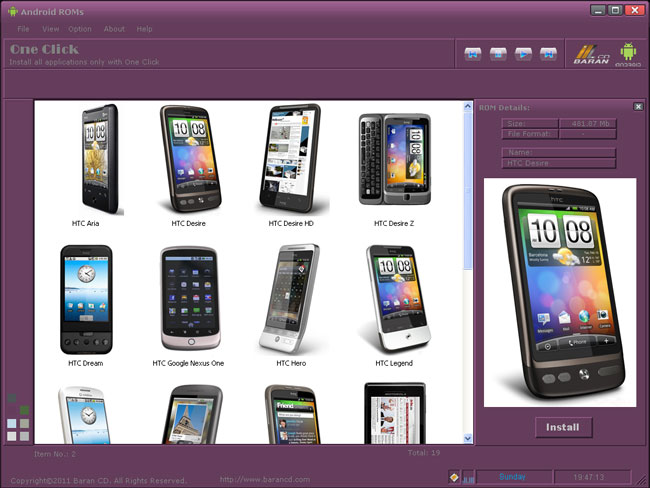Select the HTC Google Nexus One thumbnail
The width and height of the screenshot is (650, 488).
[190, 299]
